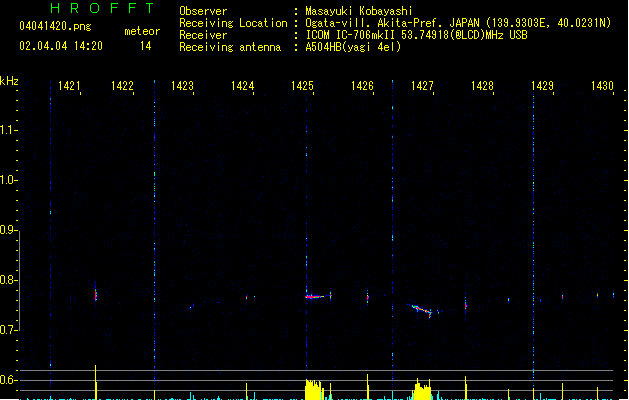Click the 0.8 frequency axis label

coord(8,280)
